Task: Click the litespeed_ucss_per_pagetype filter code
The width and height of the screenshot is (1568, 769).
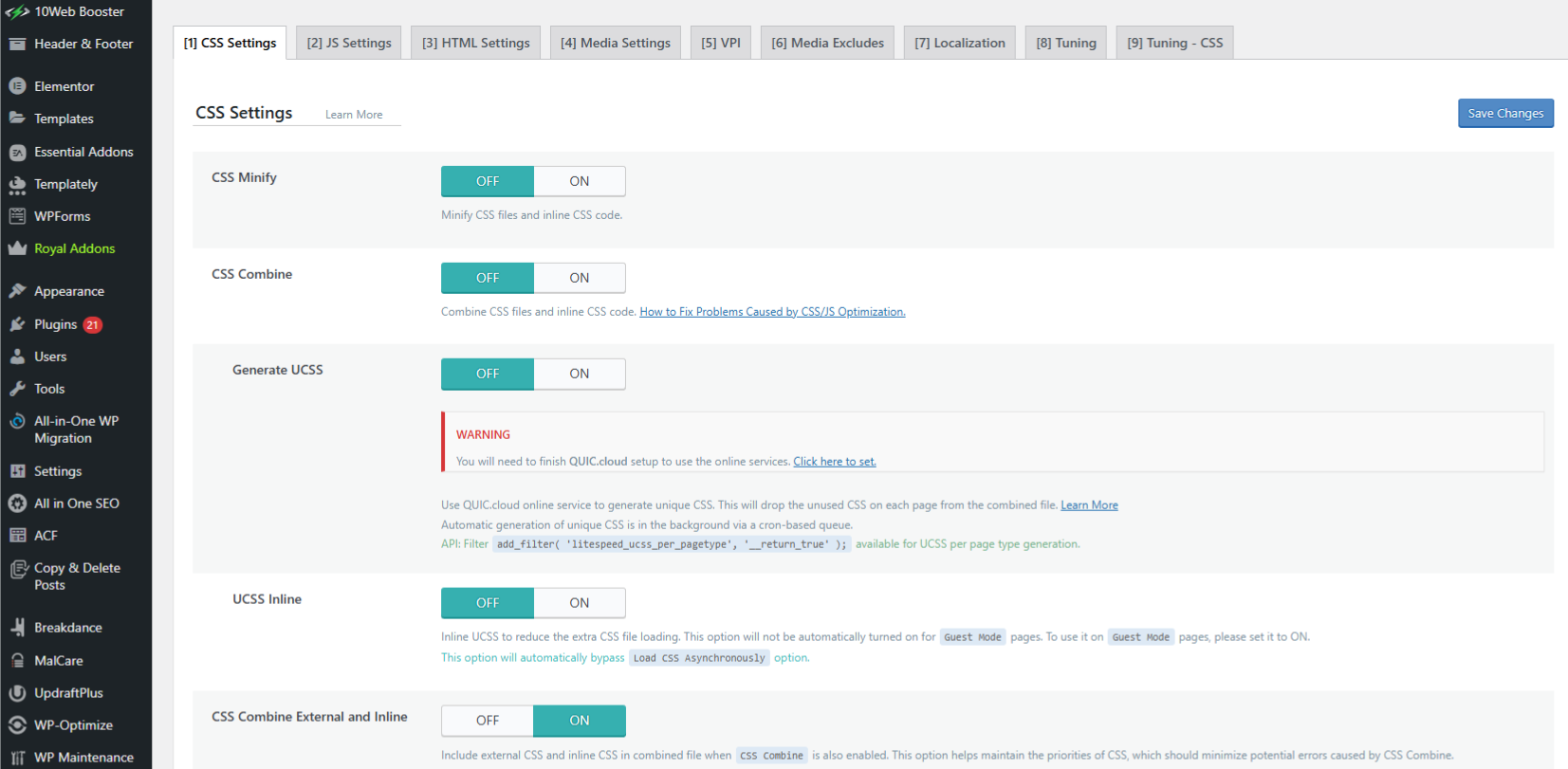Action: pyautogui.click(x=672, y=544)
